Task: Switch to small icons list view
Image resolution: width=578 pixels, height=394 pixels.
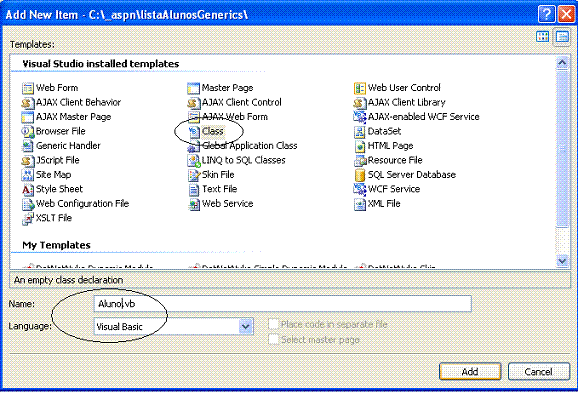Action: tap(562, 36)
